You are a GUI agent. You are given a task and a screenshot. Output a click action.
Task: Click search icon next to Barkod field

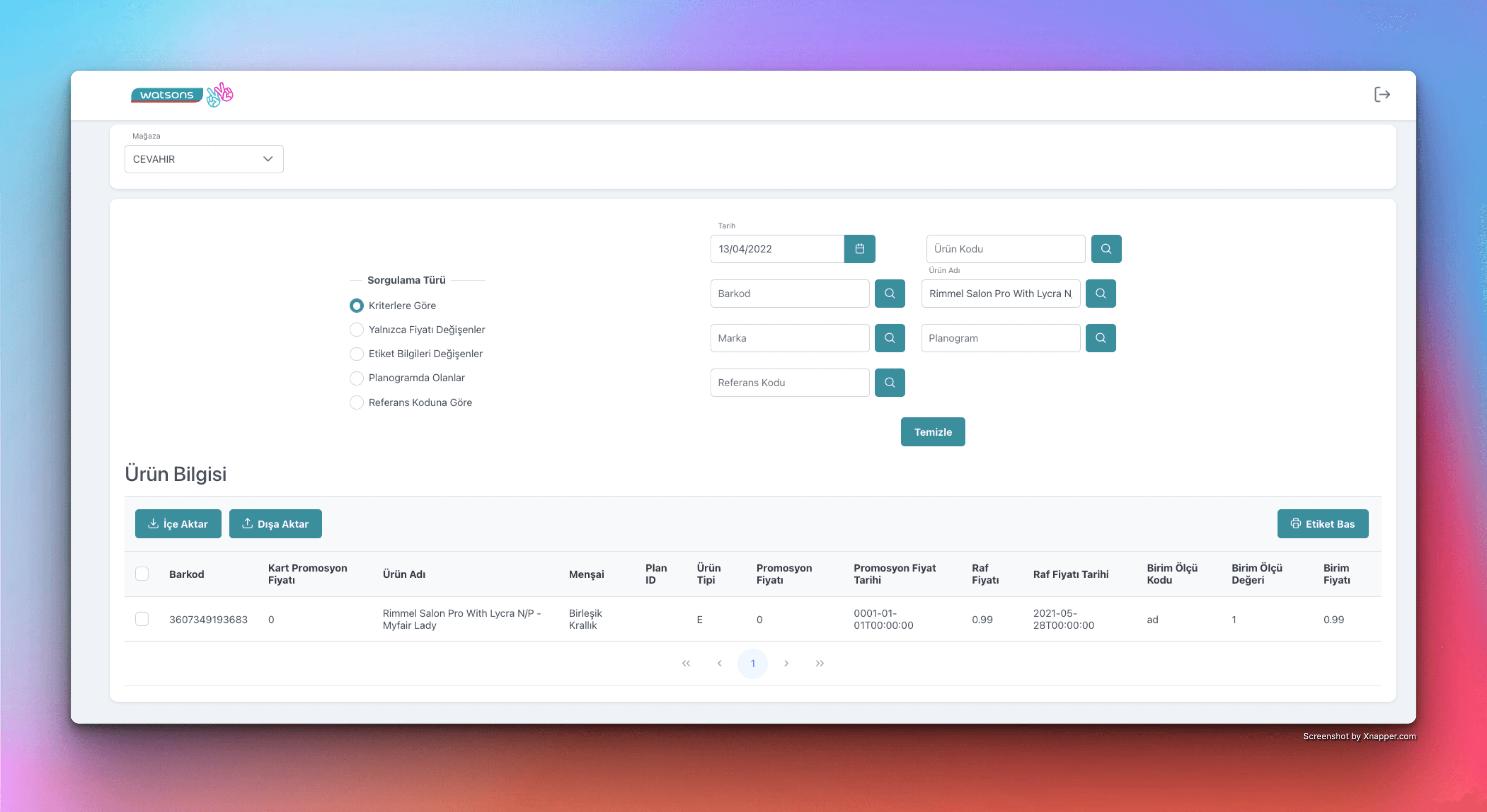coord(889,293)
